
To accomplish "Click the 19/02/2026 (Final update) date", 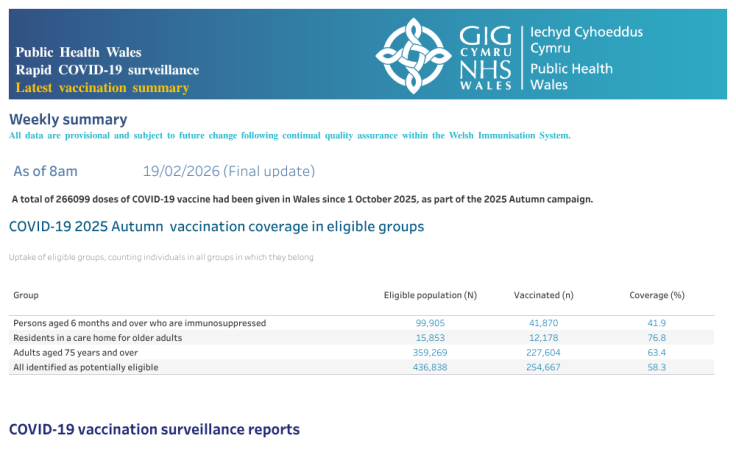I will pyautogui.click(x=229, y=171).
